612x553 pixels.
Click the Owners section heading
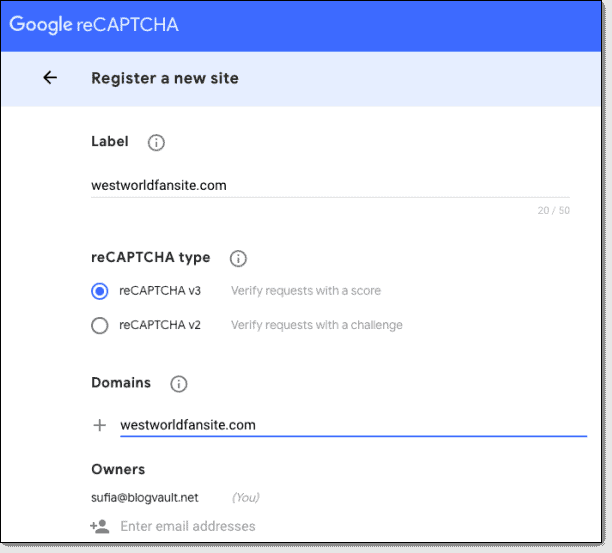(118, 469)
